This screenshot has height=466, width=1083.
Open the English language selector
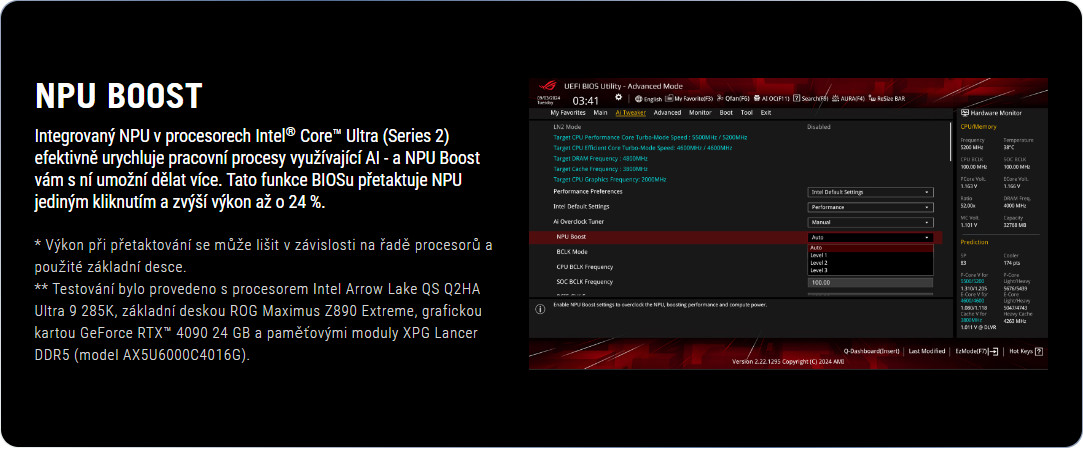pos(651,99)
